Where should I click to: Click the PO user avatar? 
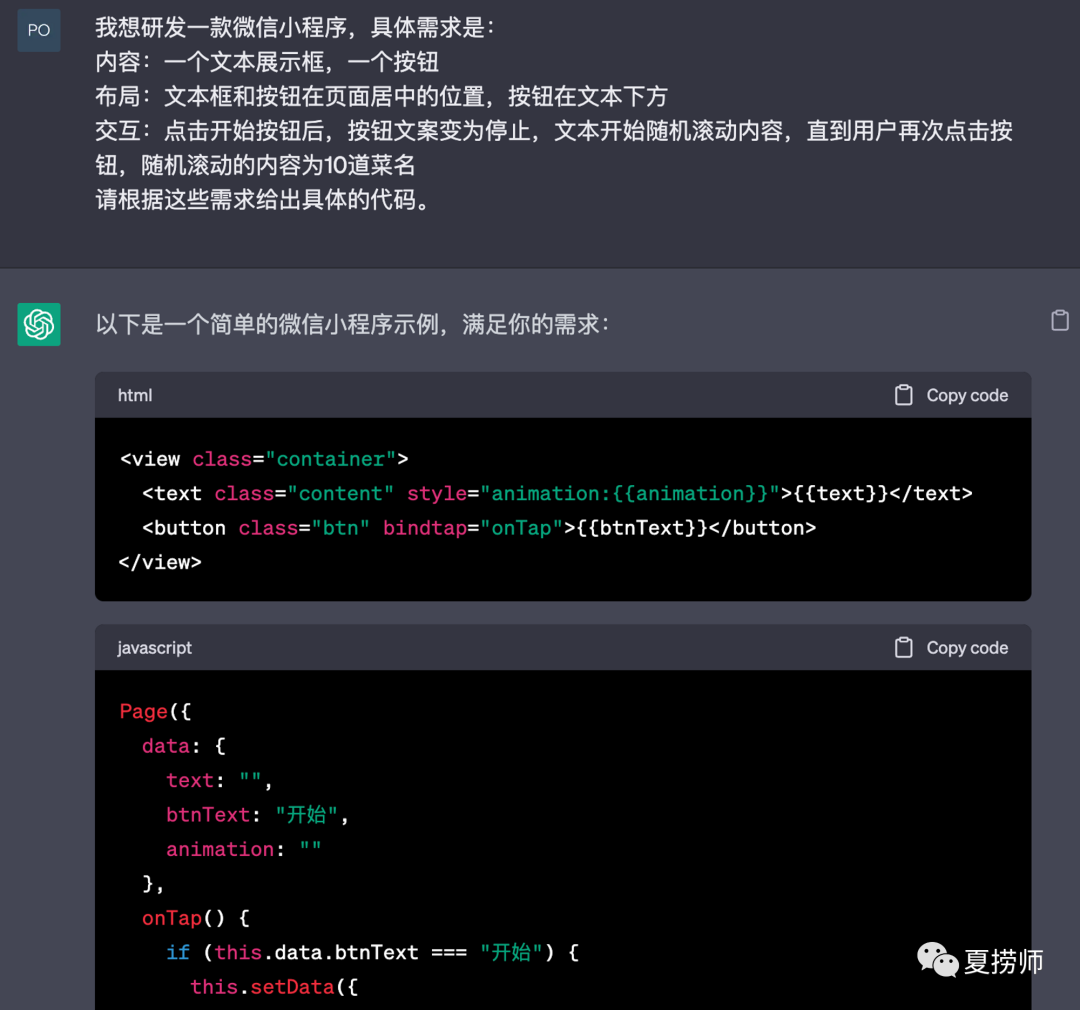tap(39, 30)
